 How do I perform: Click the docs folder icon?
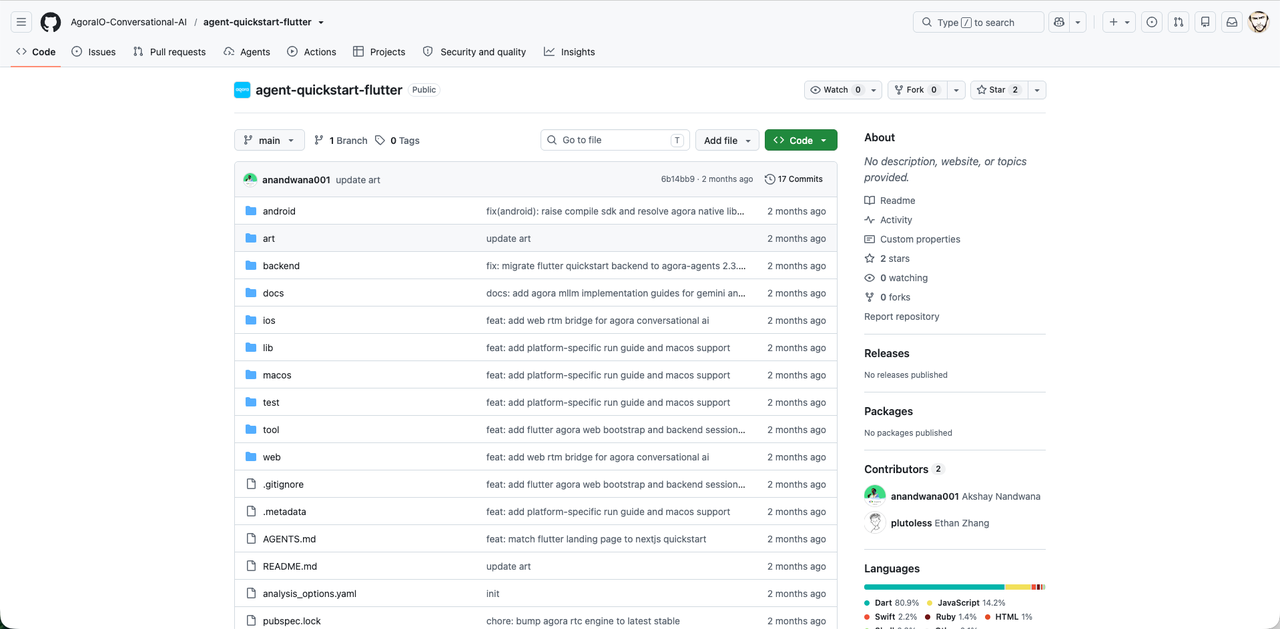coord(251,293)
